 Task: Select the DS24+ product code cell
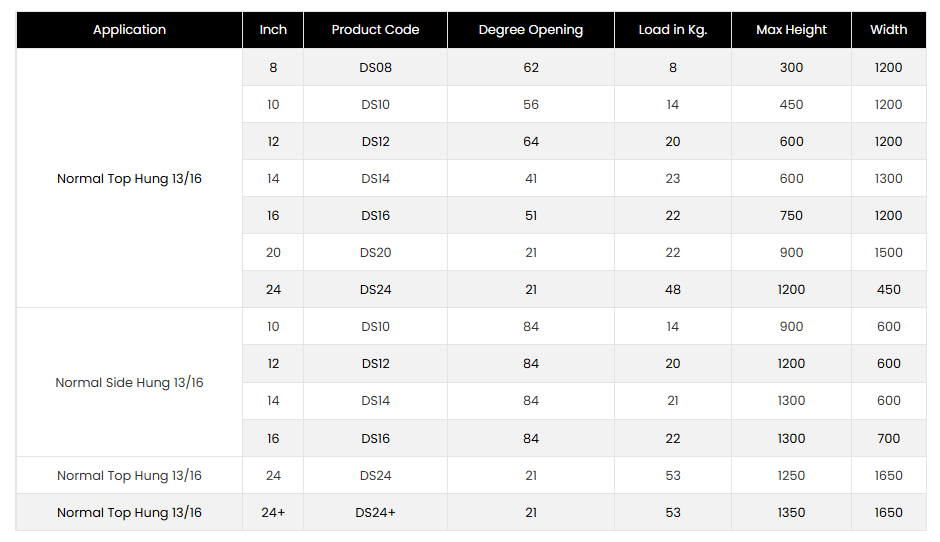tap(375, 513)
